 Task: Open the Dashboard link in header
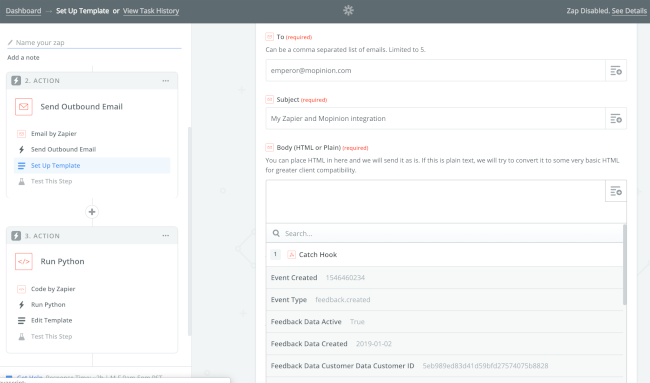(x=23, y=11)
